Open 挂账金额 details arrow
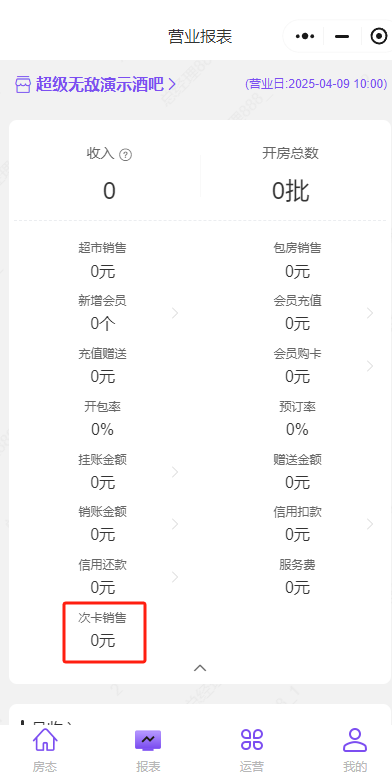Viewport: 392px width, 774px height. tap(175, 472)
